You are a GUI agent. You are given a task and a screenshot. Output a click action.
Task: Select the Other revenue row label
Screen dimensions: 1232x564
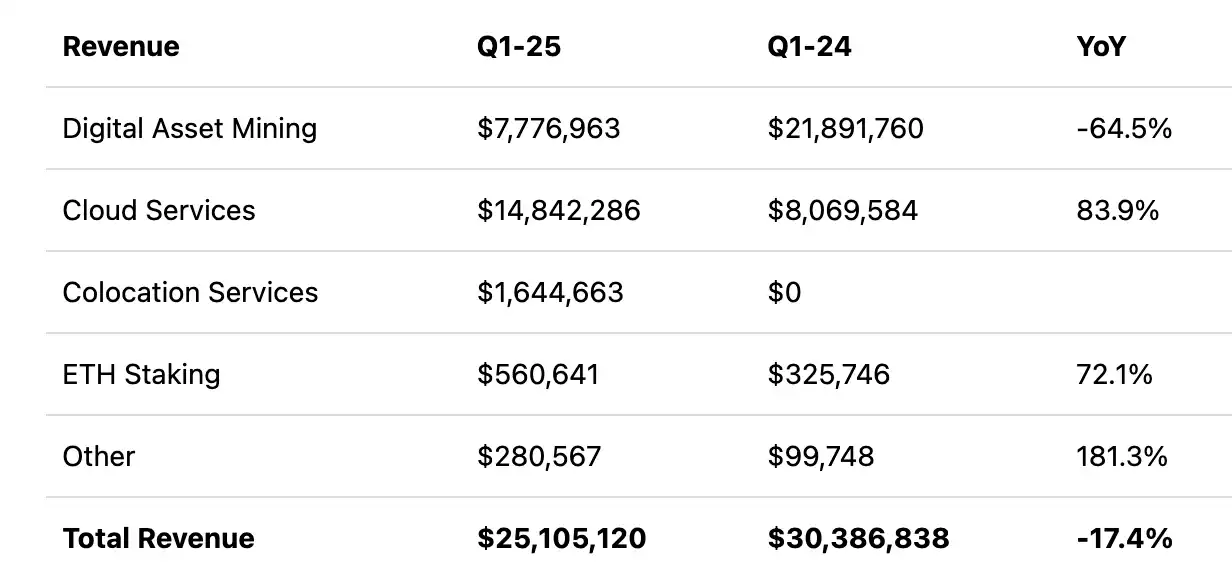tap(99, 457)
